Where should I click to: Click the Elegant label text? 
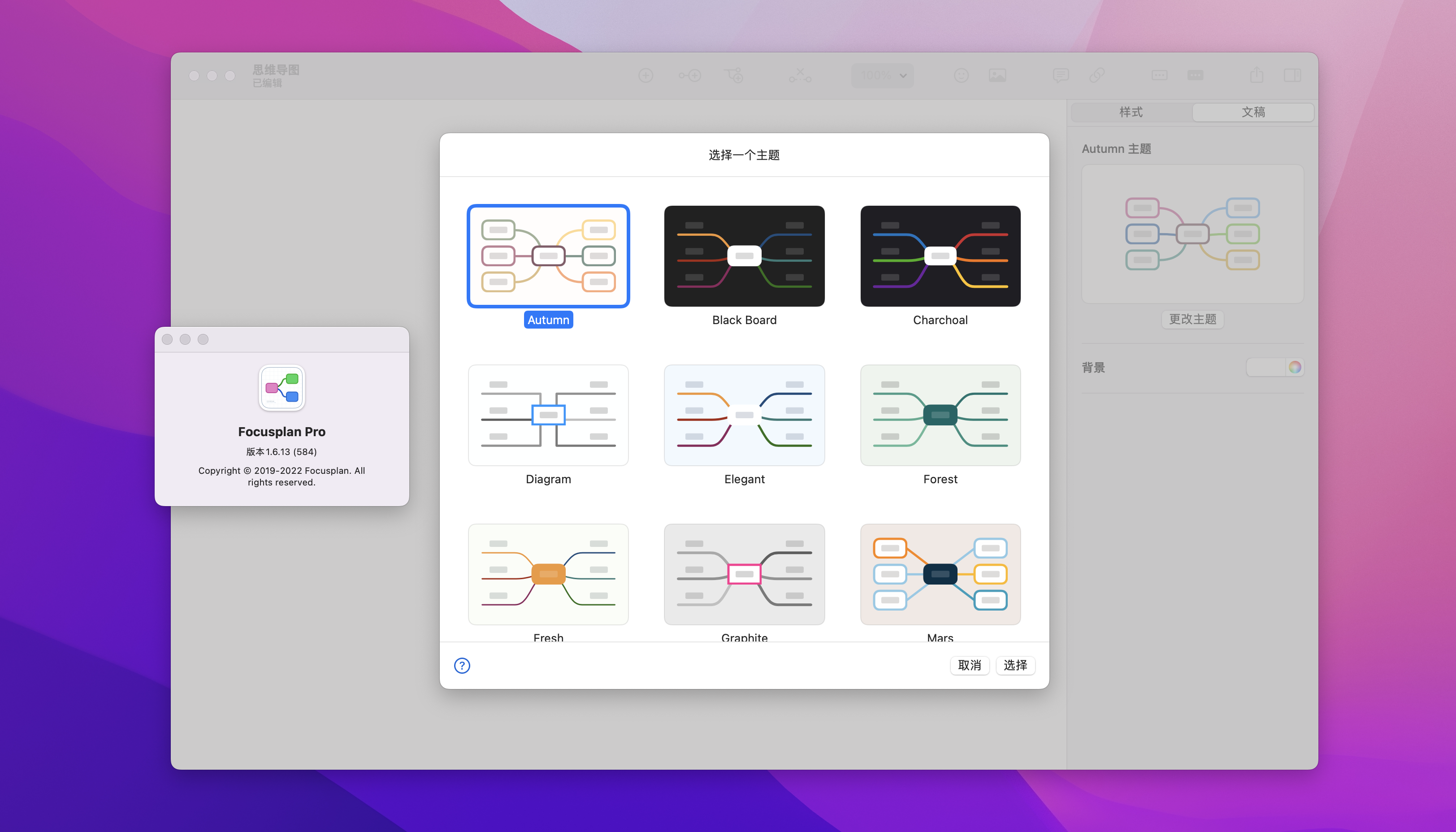point(744,479)
